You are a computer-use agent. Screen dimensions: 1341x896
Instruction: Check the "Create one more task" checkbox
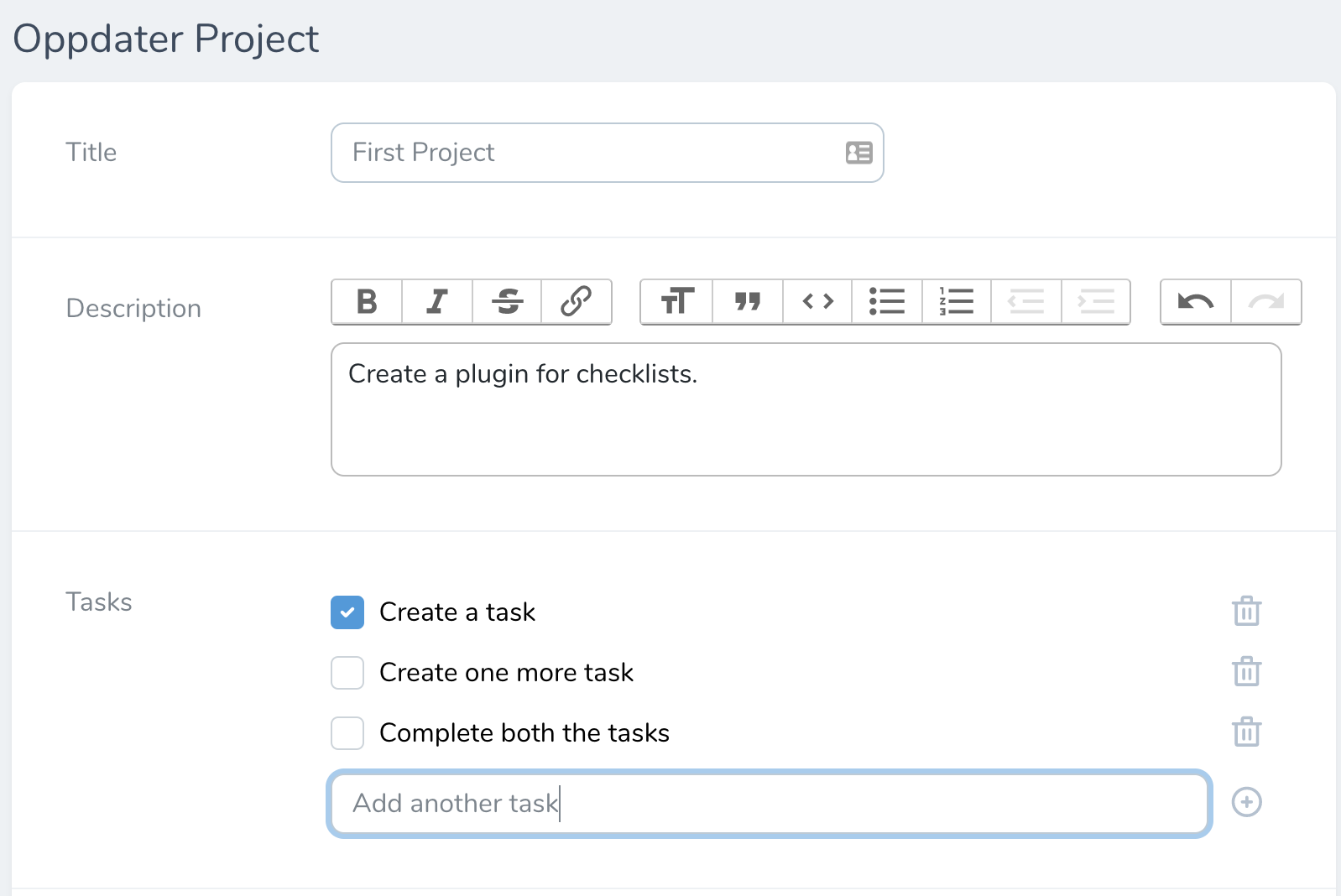pyautogui.click(x=347, y=673)
